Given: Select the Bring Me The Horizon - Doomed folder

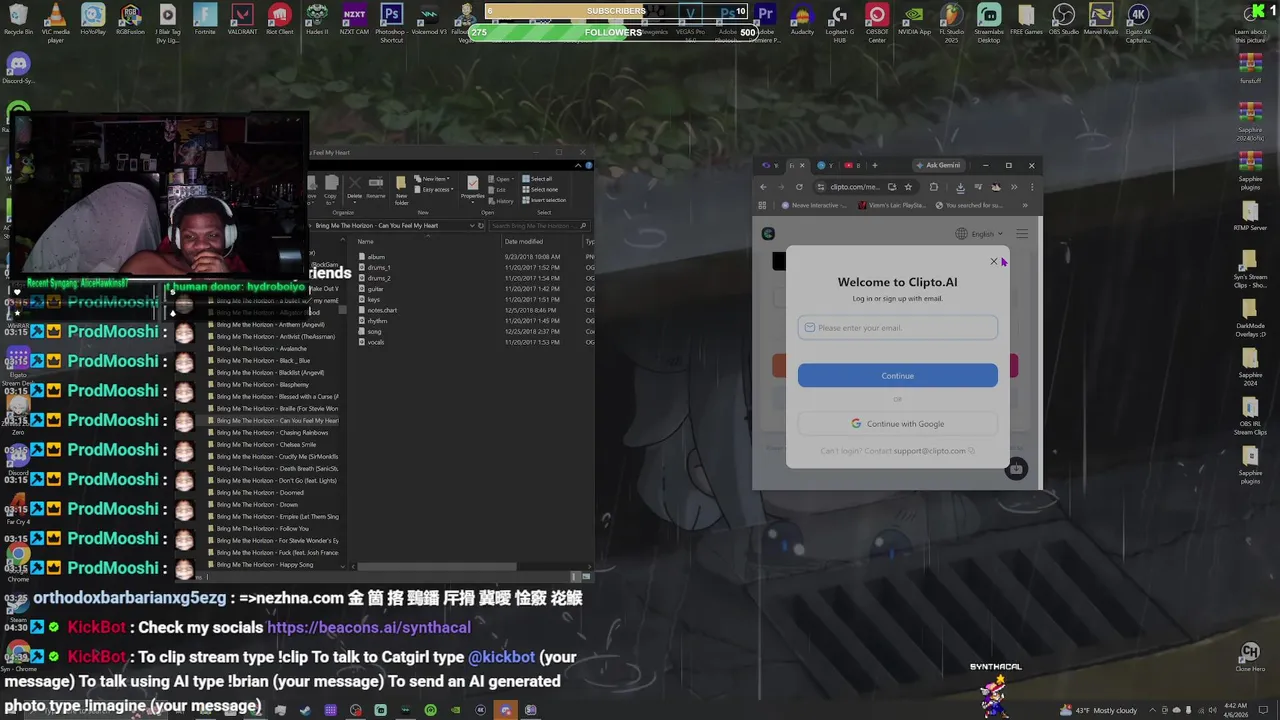Looking at the screenshot, I should coord(260,493).
